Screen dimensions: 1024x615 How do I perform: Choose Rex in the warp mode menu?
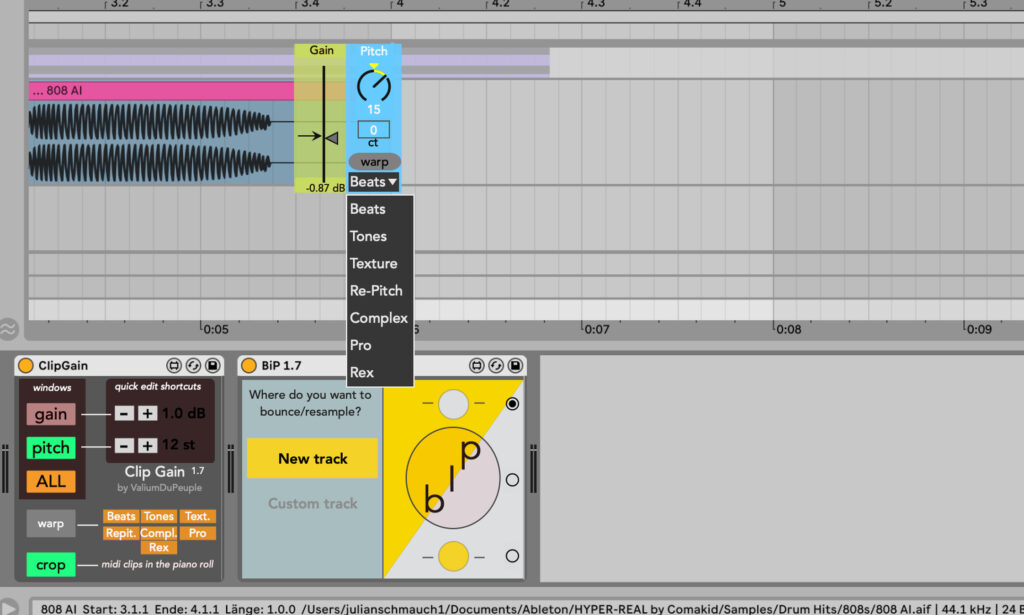pyautogui.click(x=380, y=373)
